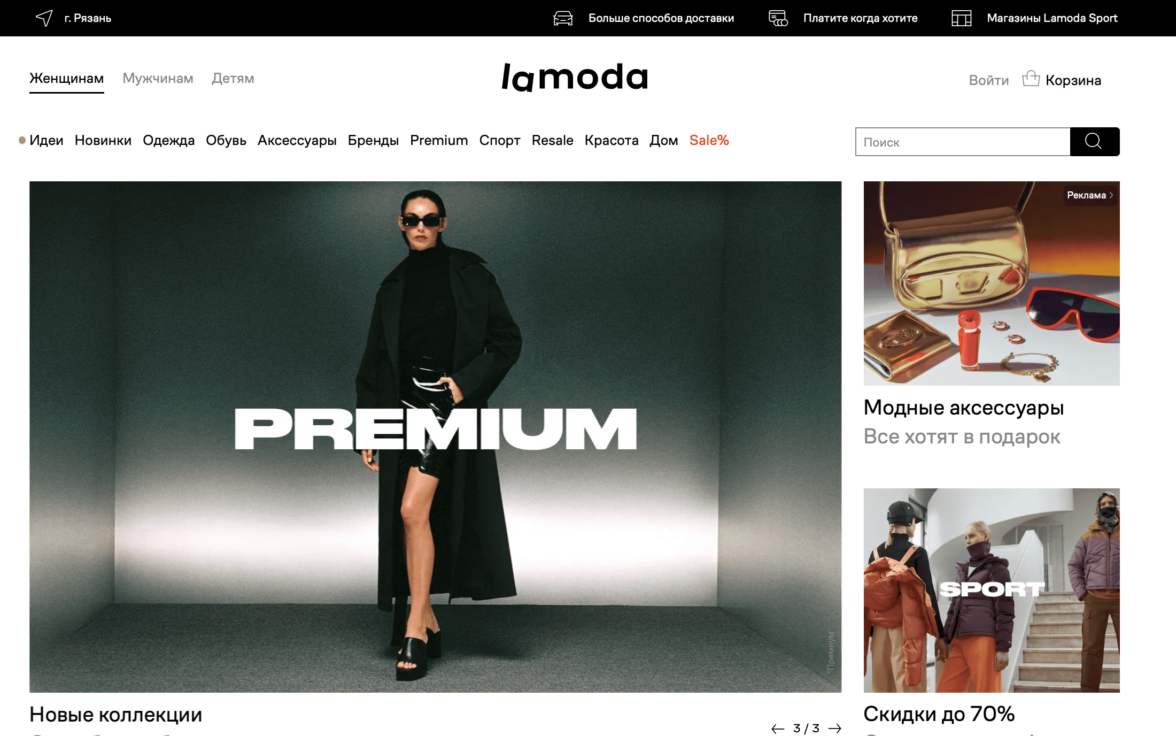Click the location arrow icon near Рязань
The width and height of the screenshot is (1176, 736).
click(x=44, y=18)
